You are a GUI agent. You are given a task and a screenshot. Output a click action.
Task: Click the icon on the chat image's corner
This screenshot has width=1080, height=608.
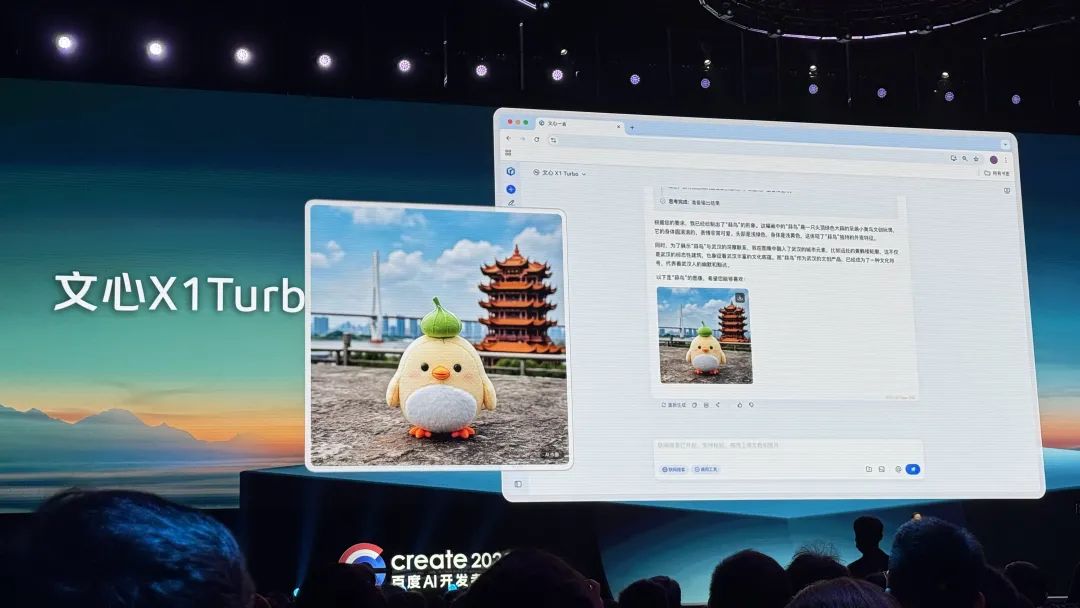click(740, 298)
